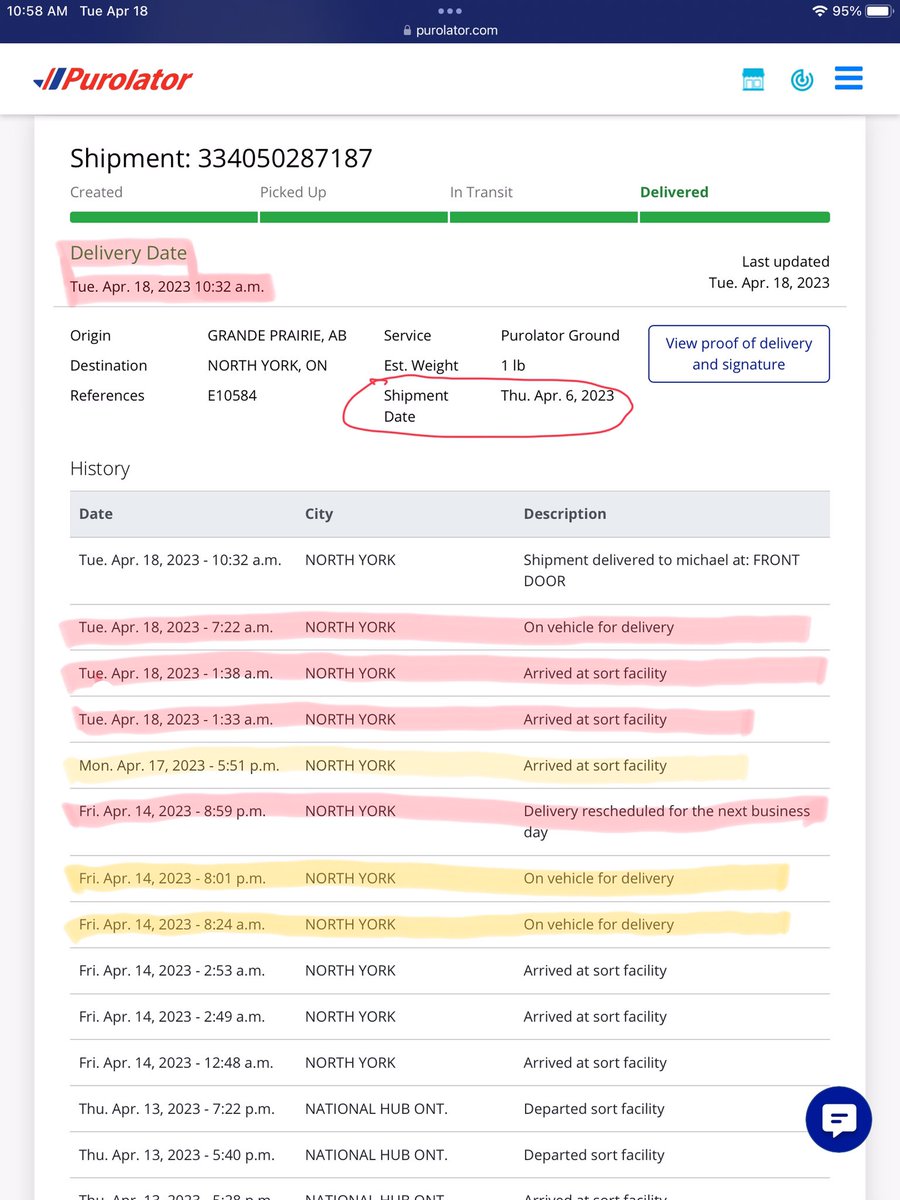900x1200 pixels.
Task: Select the Apr. 18 7:22 a.m. date cell
Action: tap(176, 627)
